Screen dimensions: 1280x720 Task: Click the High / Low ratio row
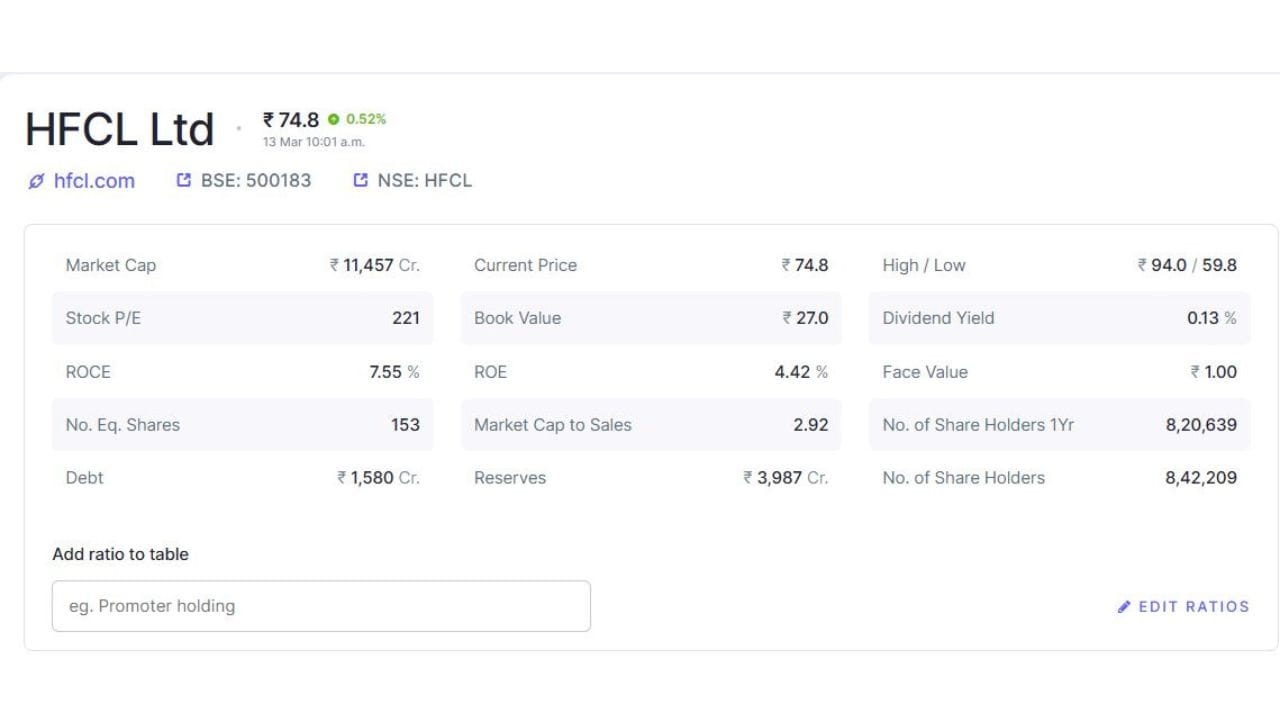(x=1059, y=265)
